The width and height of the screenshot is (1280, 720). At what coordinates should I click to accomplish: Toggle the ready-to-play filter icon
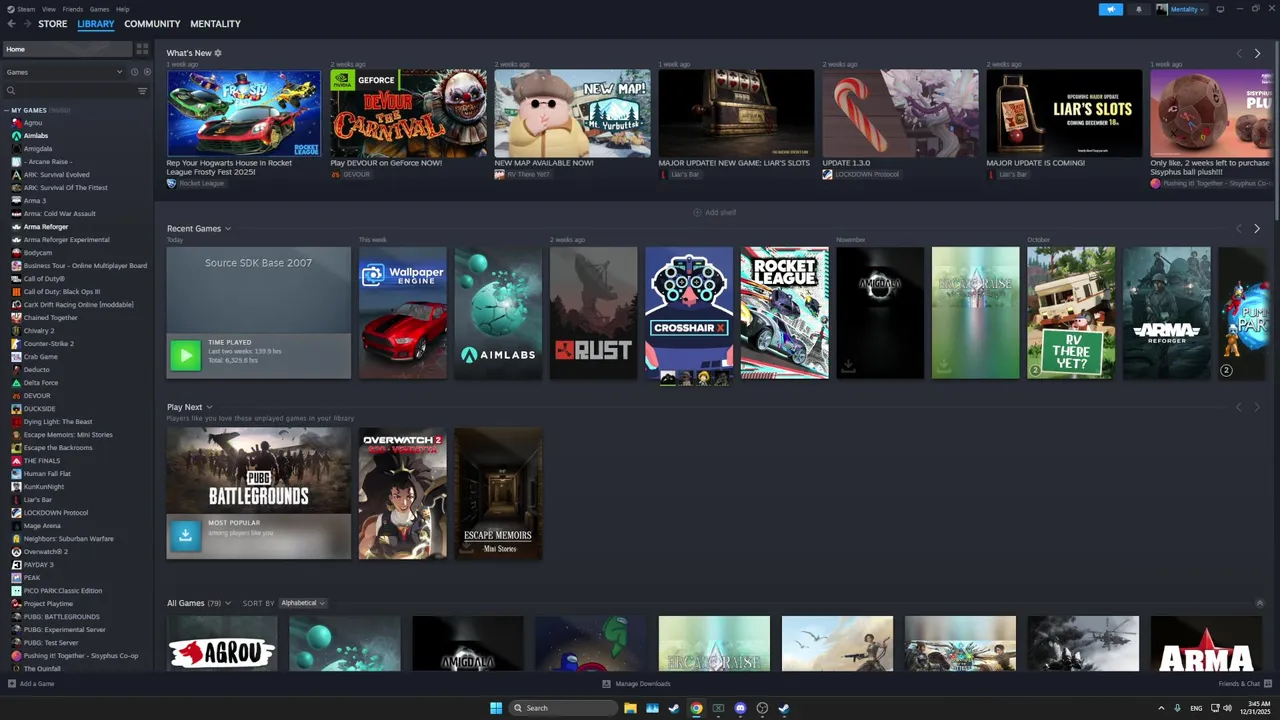point(147,72)
